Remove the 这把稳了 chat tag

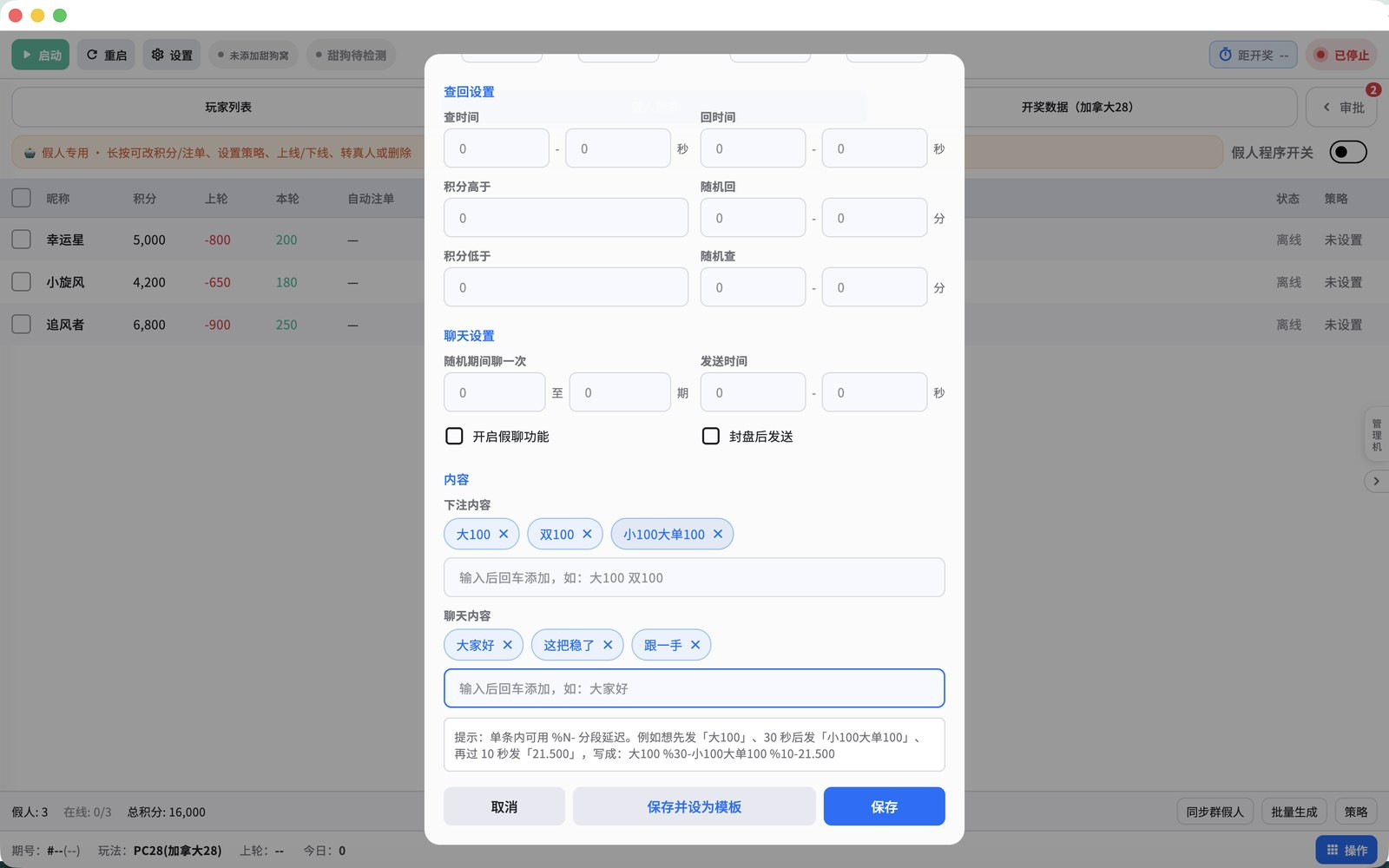[608, 645]
